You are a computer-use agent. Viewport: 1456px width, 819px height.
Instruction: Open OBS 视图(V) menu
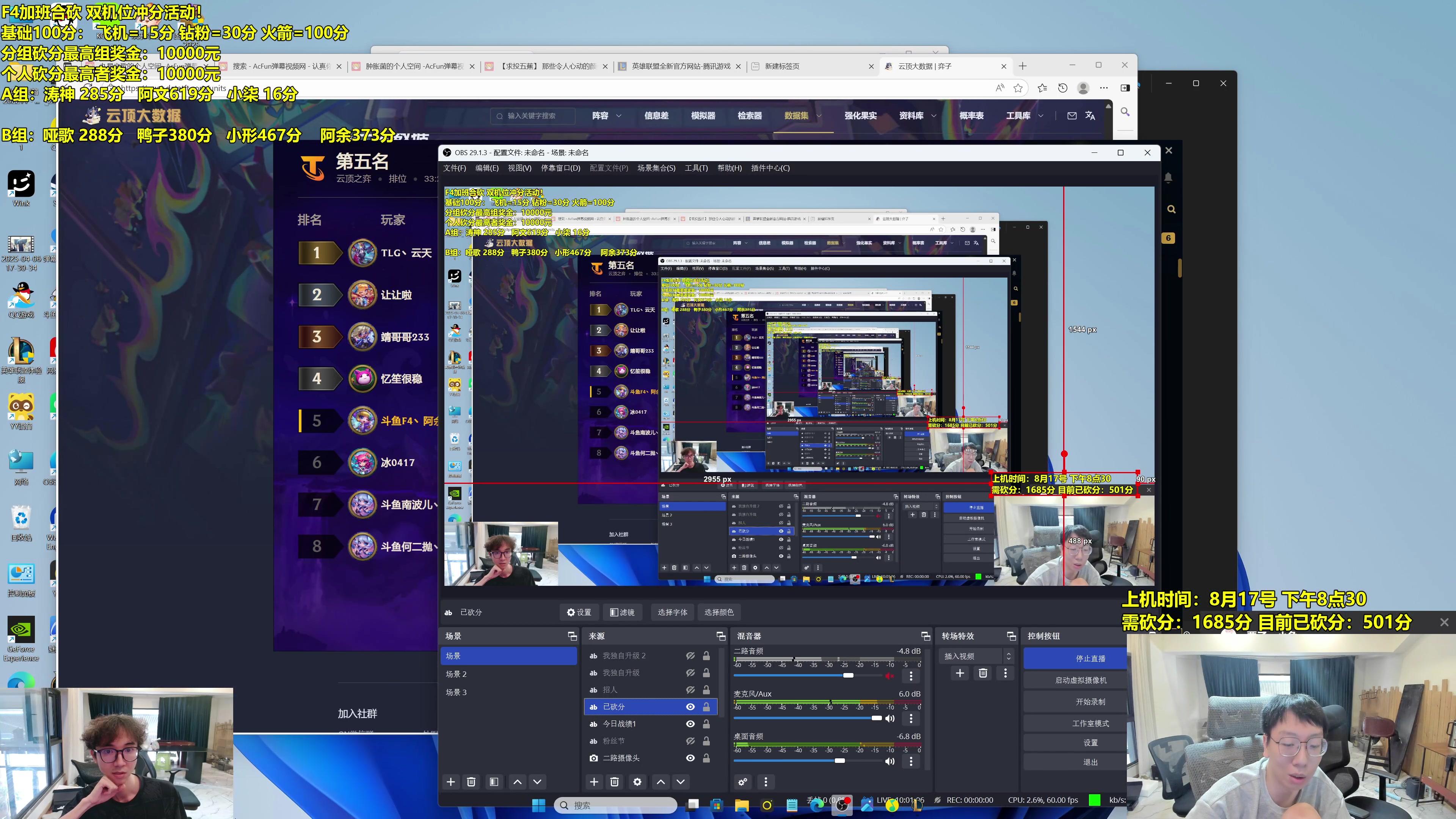click(519, 168)
